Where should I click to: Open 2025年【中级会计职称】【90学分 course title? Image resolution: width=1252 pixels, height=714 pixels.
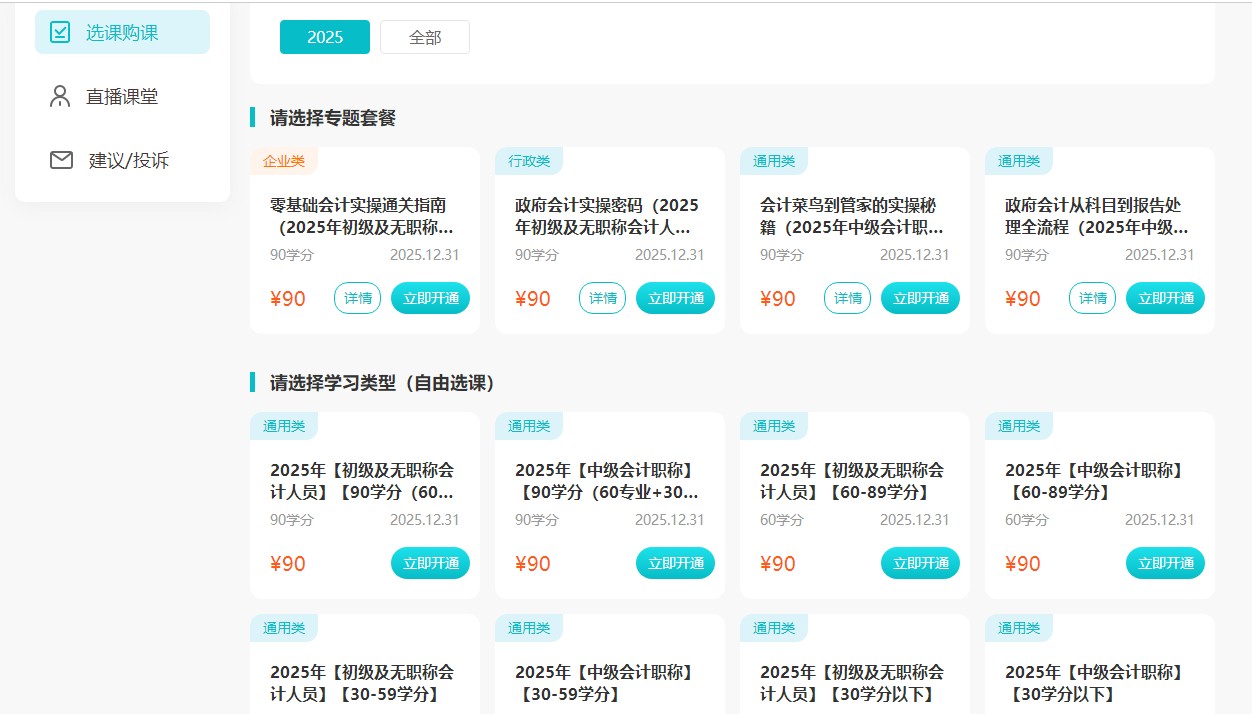607,481
